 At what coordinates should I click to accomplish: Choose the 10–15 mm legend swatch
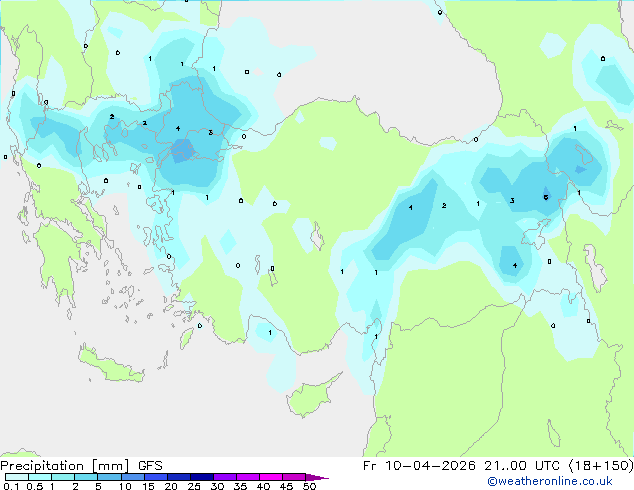click(133, 477)
